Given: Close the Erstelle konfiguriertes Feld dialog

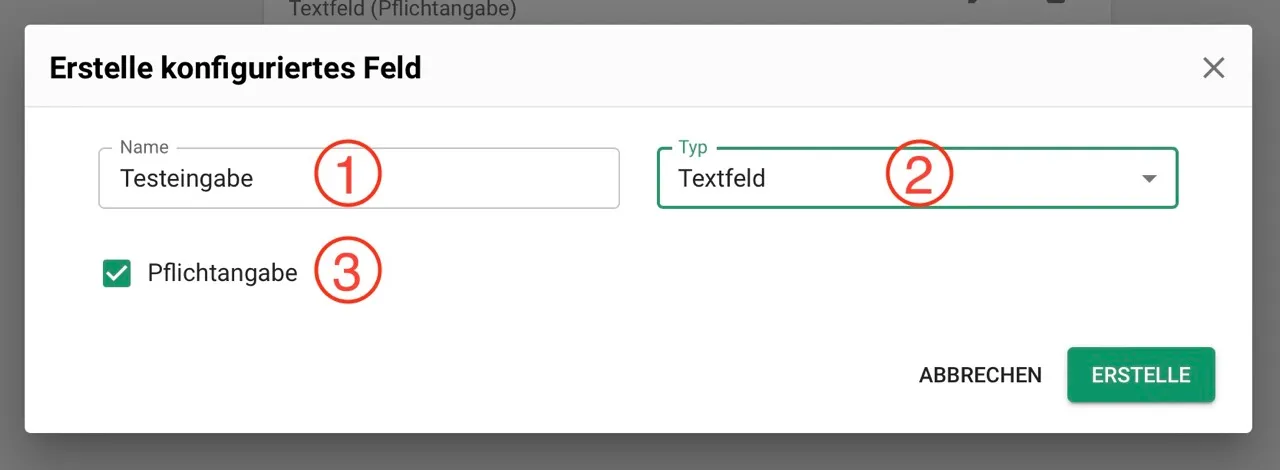Looking at the screenshot, I should [1213, 68].
